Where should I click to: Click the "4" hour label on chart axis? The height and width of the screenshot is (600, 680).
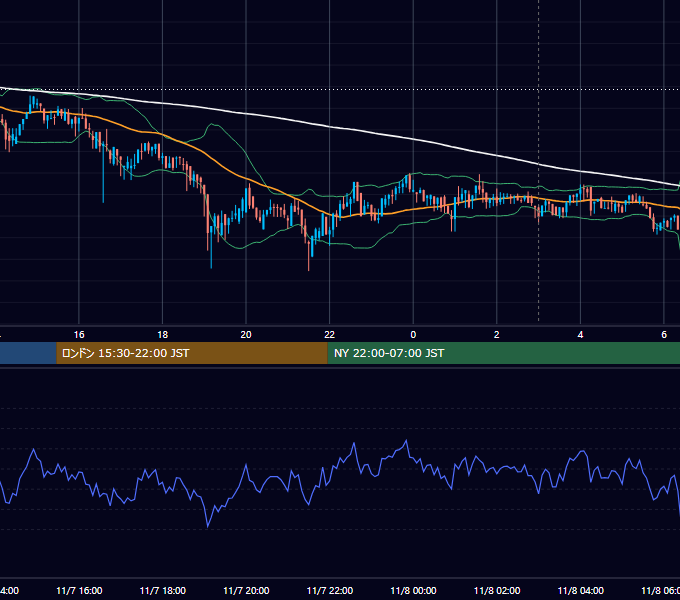580,335
